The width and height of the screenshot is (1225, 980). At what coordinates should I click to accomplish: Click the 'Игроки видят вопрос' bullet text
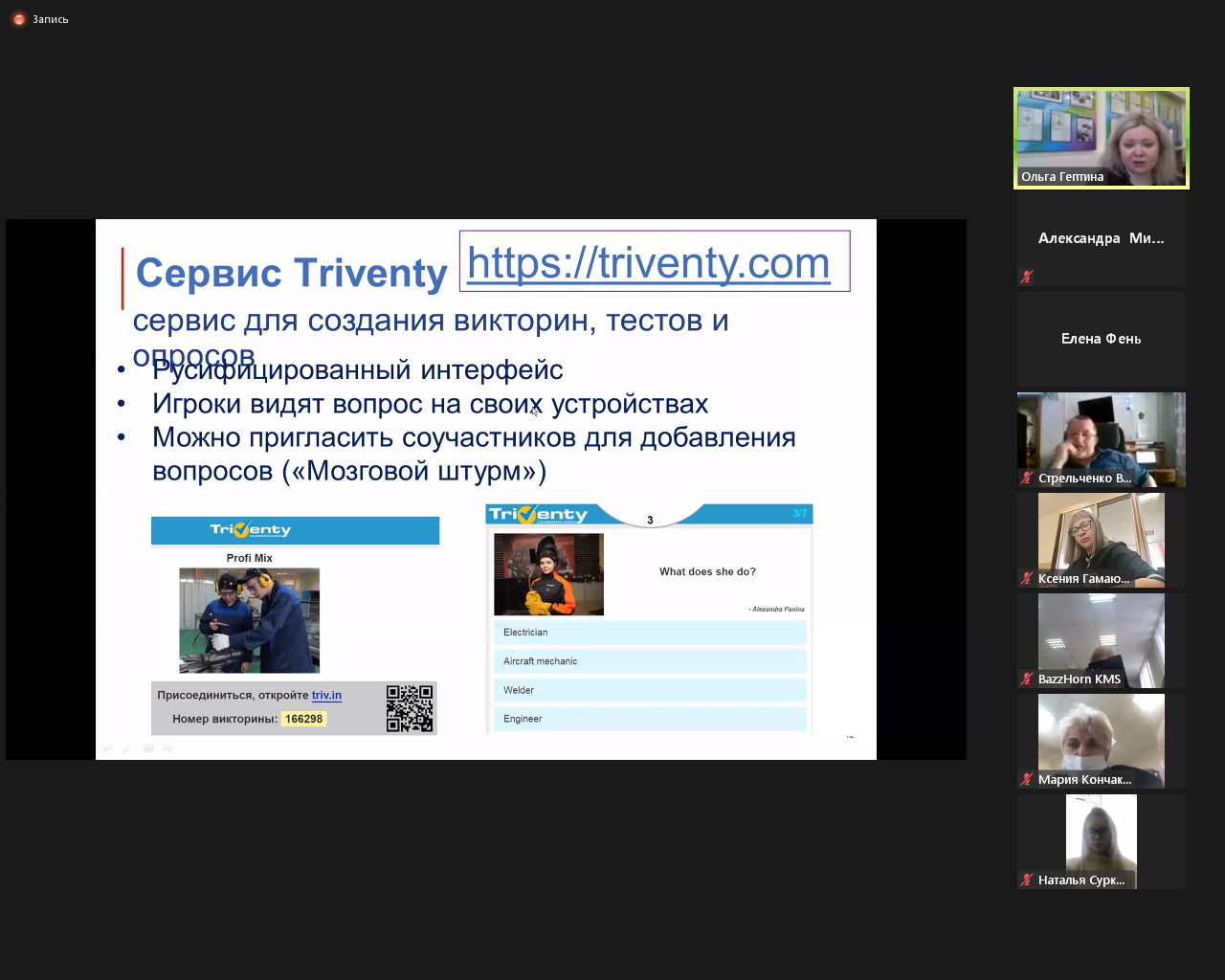point(431,404)
